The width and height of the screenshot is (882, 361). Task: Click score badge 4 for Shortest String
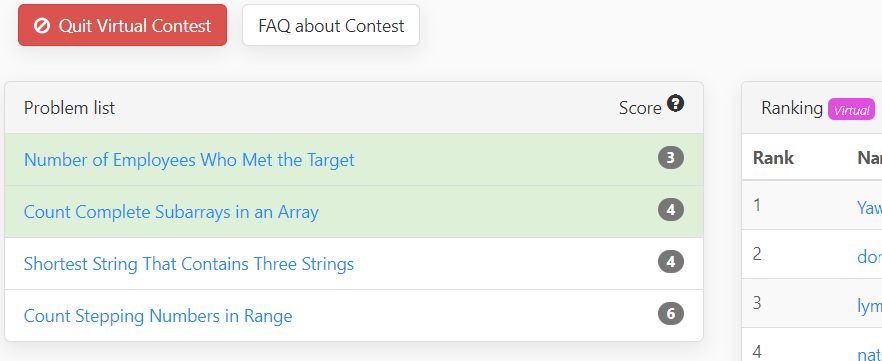pyautogui.click(x=670, y=262)
